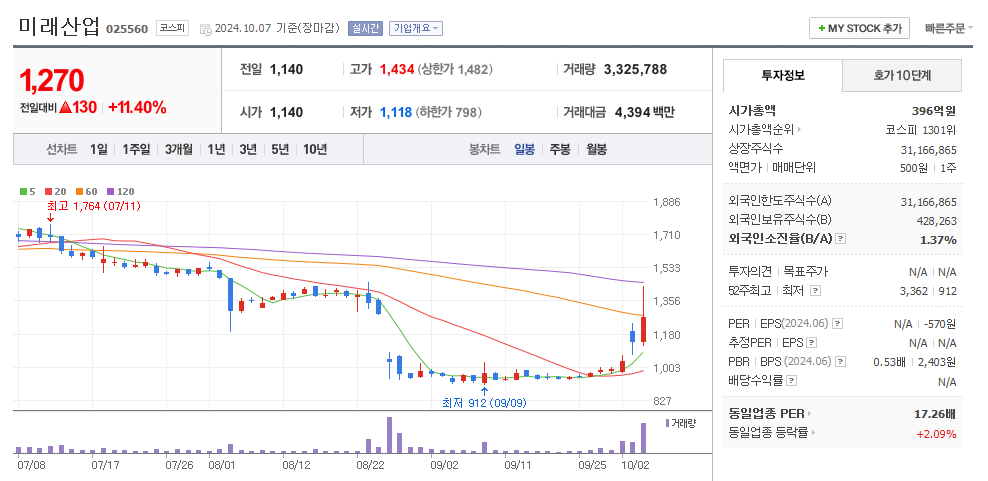Click the 거래대금 value 4,394 백만
Viewport: 988px width, 481px height.
tap(644, 112)
